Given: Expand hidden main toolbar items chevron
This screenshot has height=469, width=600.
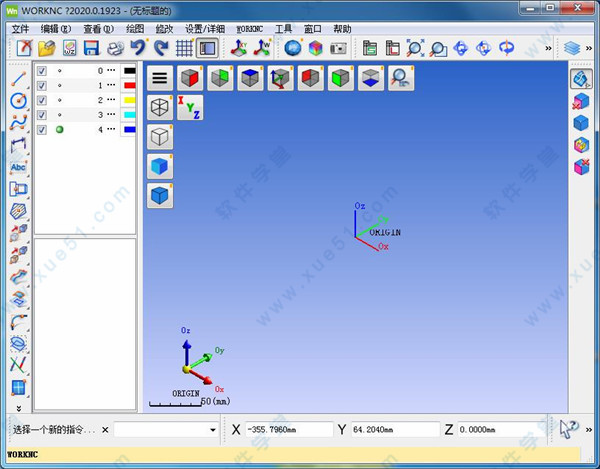Looking at the screenshot, I should [x=548, y=49].
